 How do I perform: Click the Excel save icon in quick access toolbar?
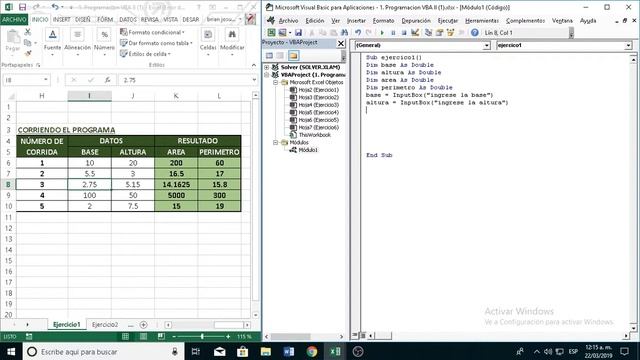coord(22,7)
